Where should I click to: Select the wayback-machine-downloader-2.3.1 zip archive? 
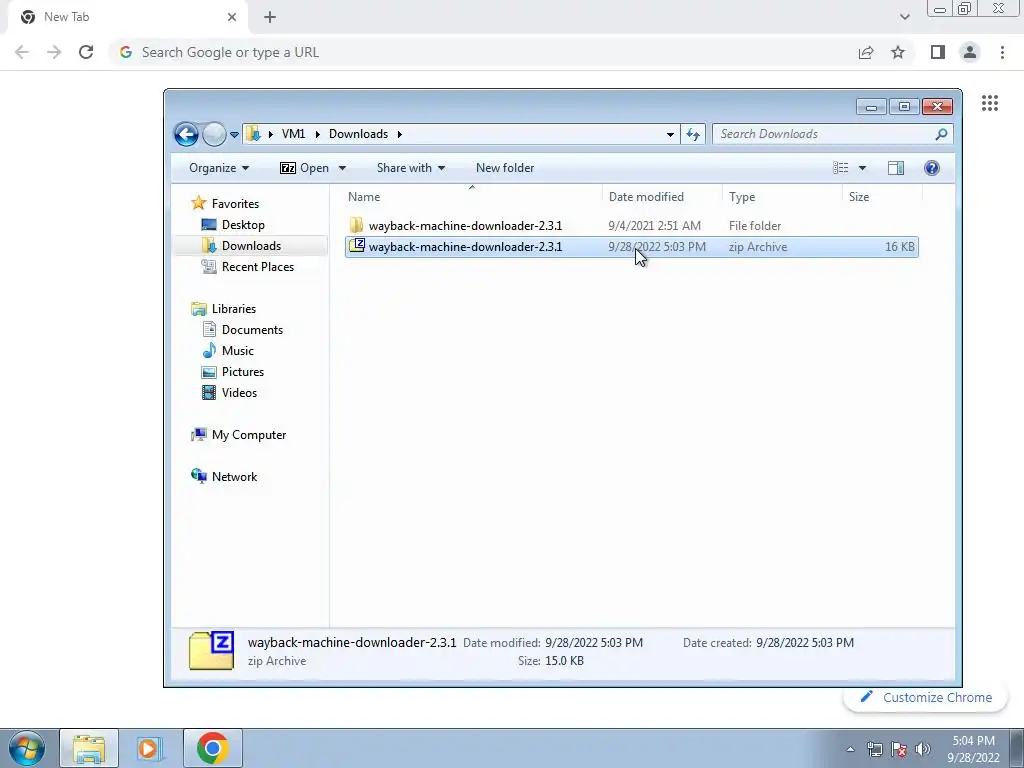(632, 247)
